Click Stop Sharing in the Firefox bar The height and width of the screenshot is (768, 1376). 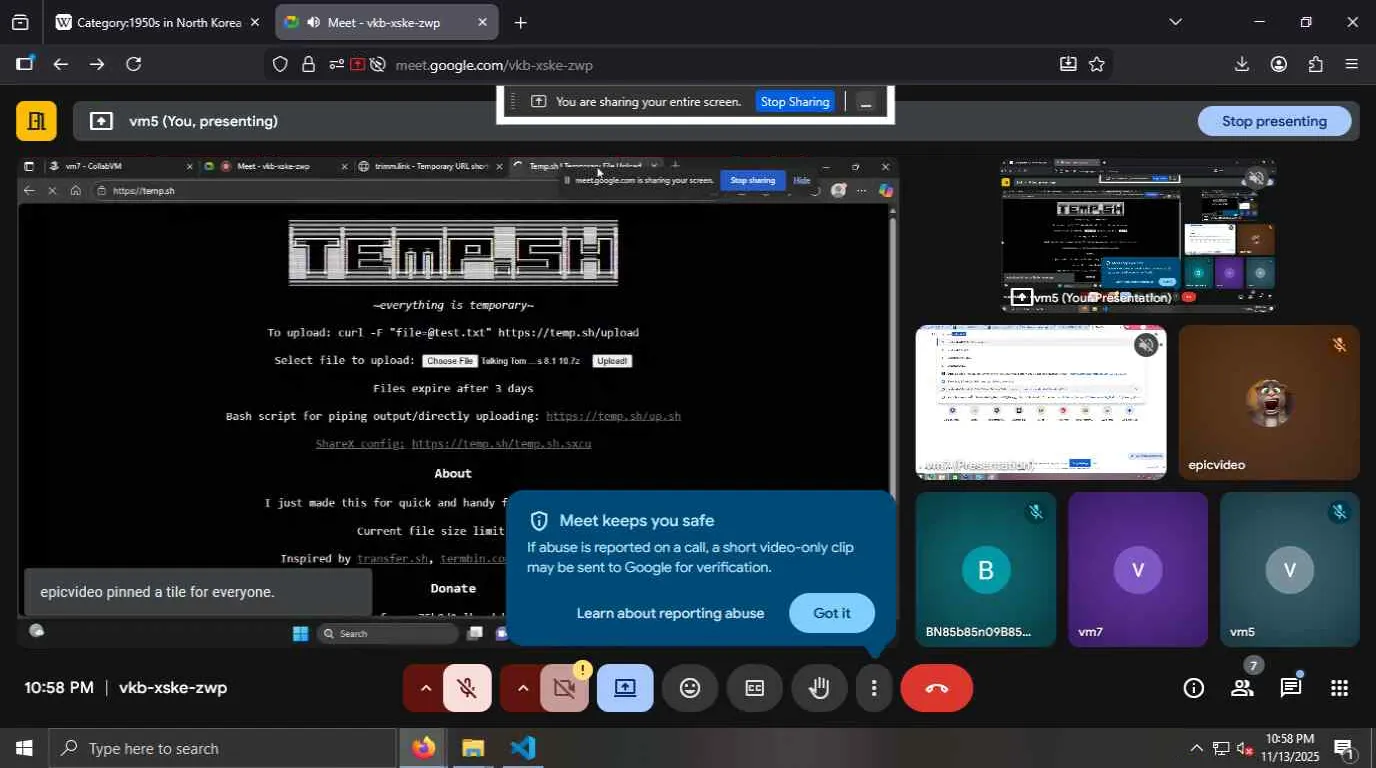(795, 102)
